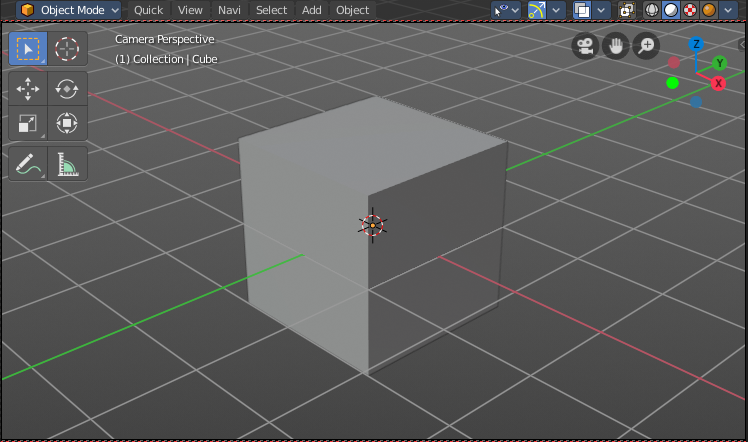
Task: Snap view to the X axis
Action: pyautogui.click(x=718, y=83)
